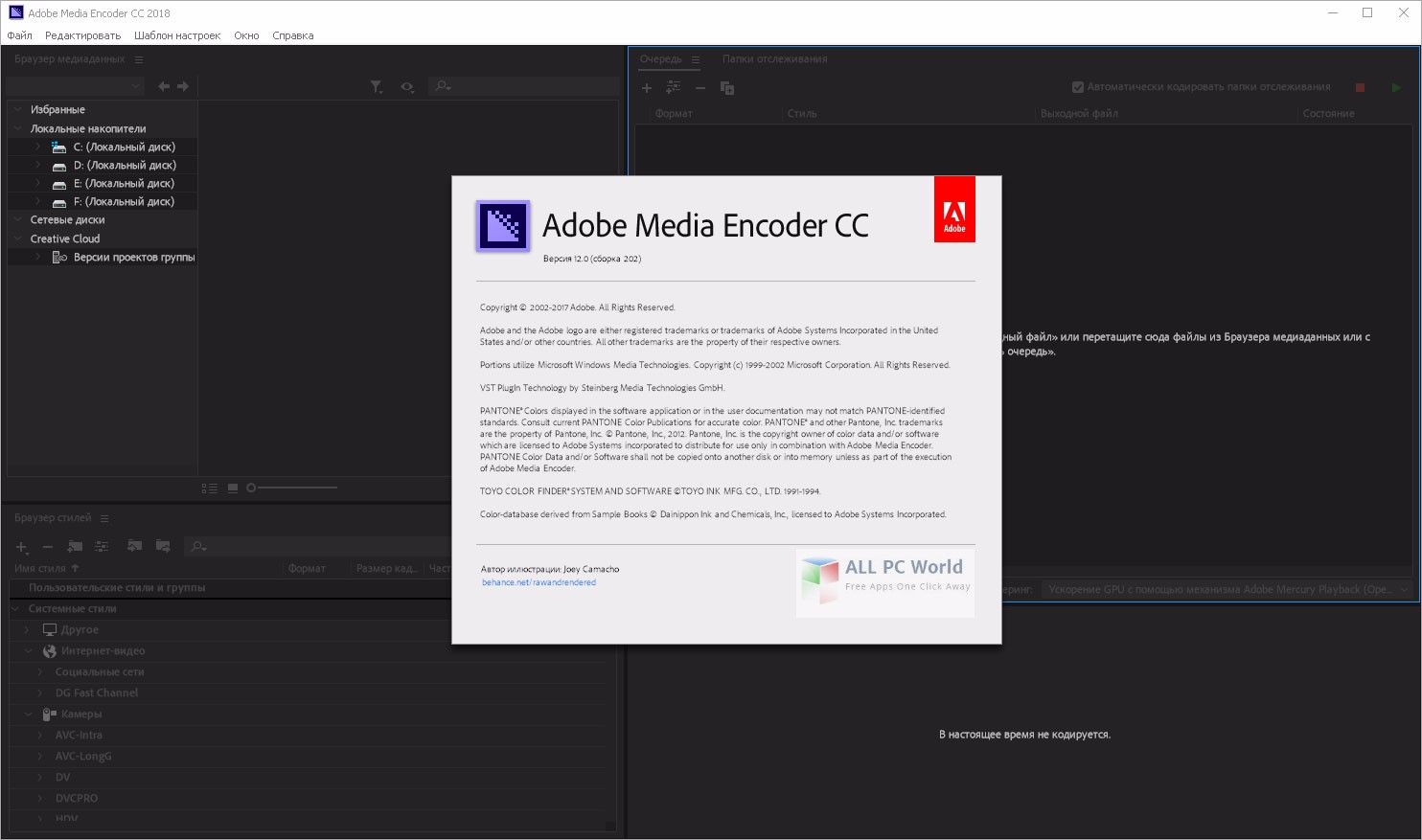Click the Состояние queue column header

pyautogui.click(x=1328, y=113)
